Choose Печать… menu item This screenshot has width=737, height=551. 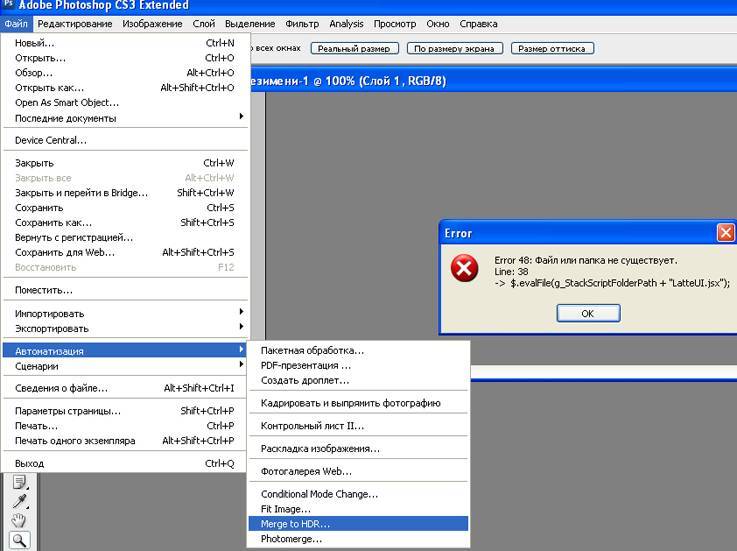(x=125, y=426)
